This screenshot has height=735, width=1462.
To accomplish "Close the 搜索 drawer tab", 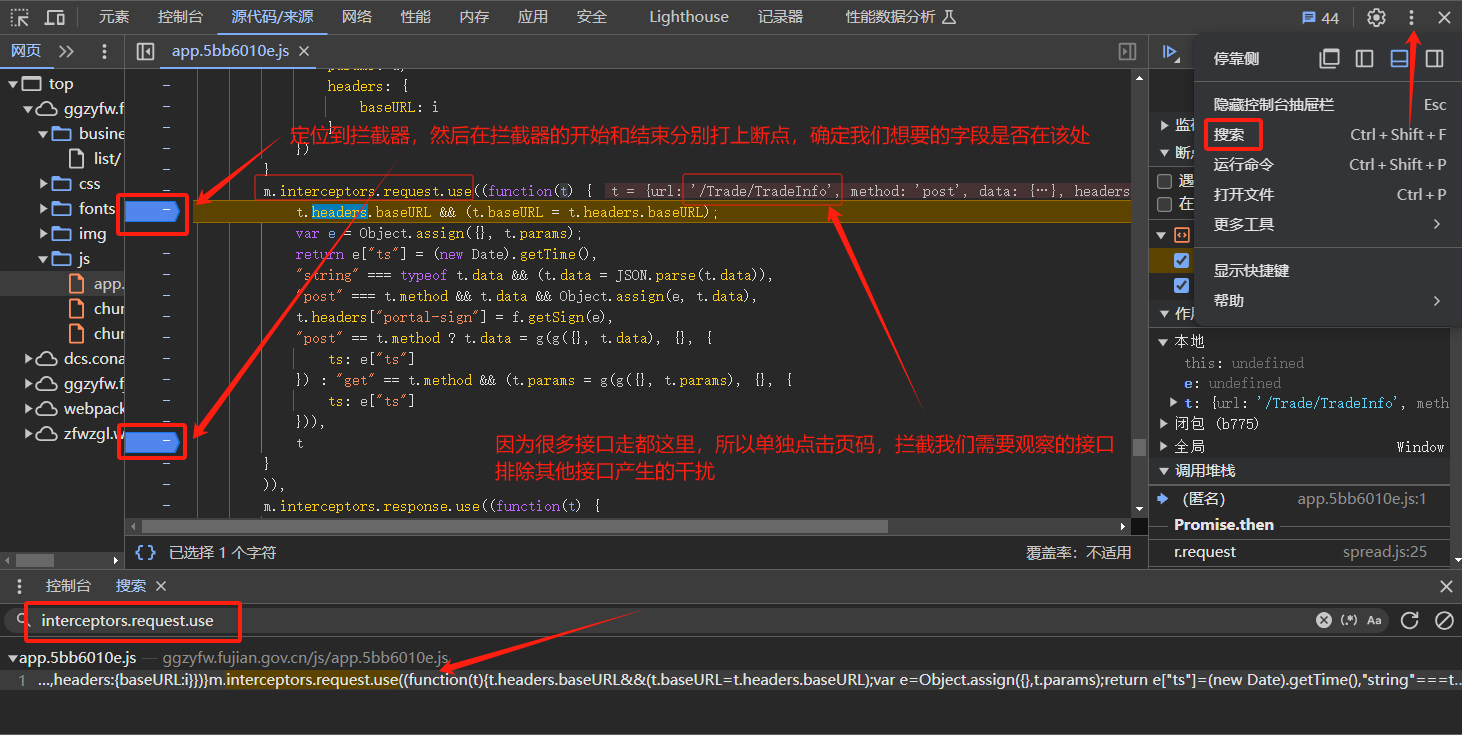I will pyautogui.click(x=161, y=586).
